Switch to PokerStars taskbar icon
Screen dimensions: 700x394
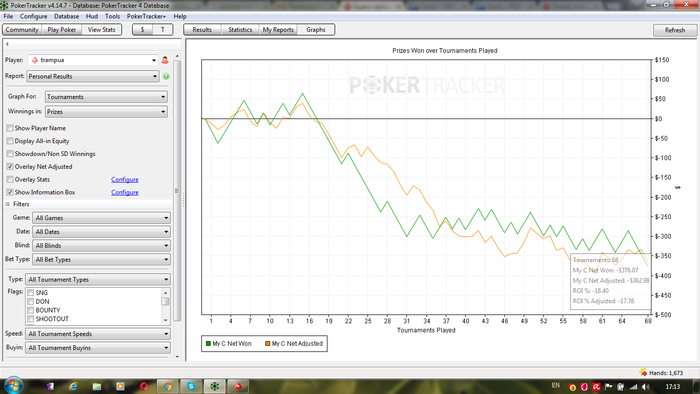click(x=238, y=386)
